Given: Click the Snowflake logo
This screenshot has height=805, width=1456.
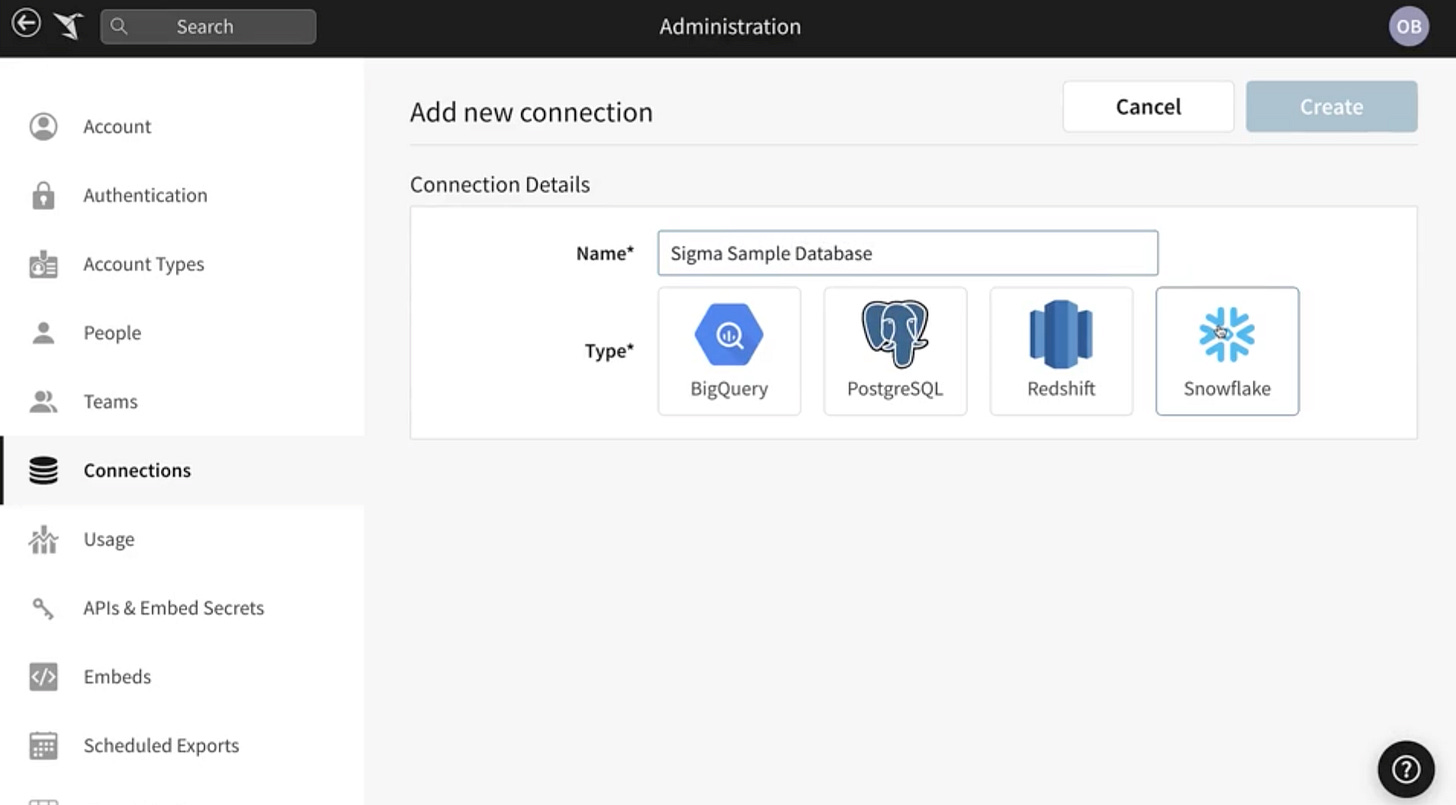Looking at the screenshot, I should point(1227,334).
